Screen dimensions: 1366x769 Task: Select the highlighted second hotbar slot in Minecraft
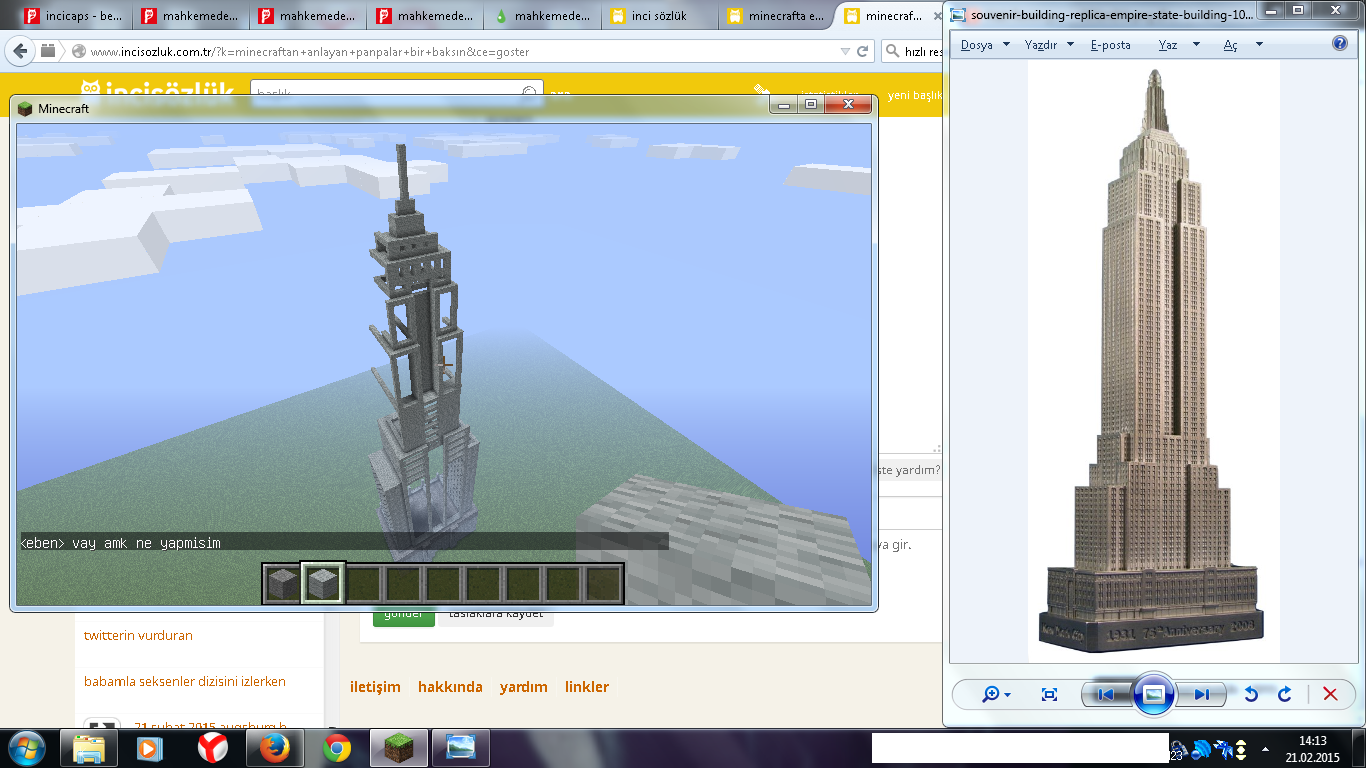click(x=323, y=584)
